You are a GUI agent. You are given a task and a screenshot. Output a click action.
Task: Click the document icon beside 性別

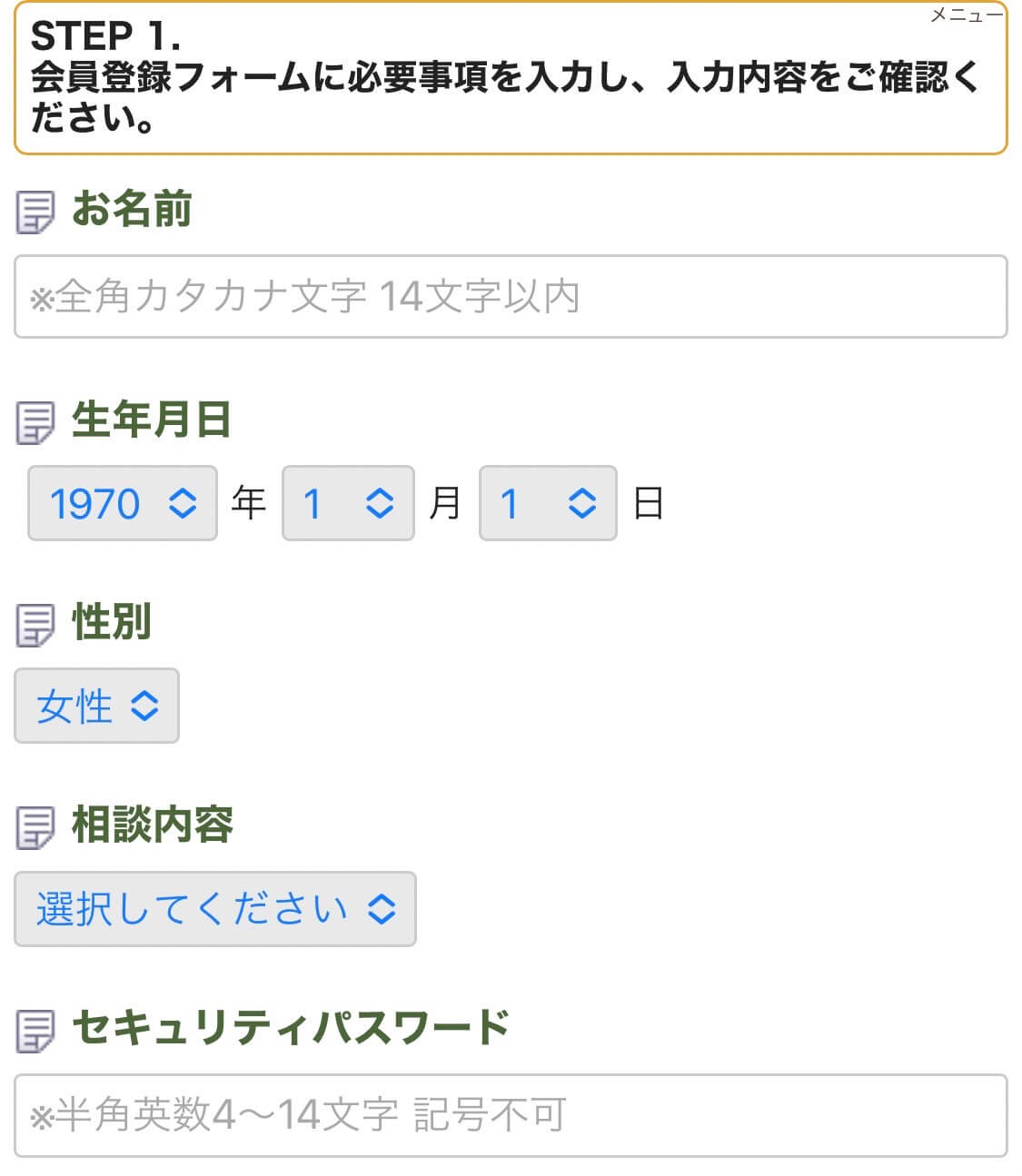click(x=35, y=626)
